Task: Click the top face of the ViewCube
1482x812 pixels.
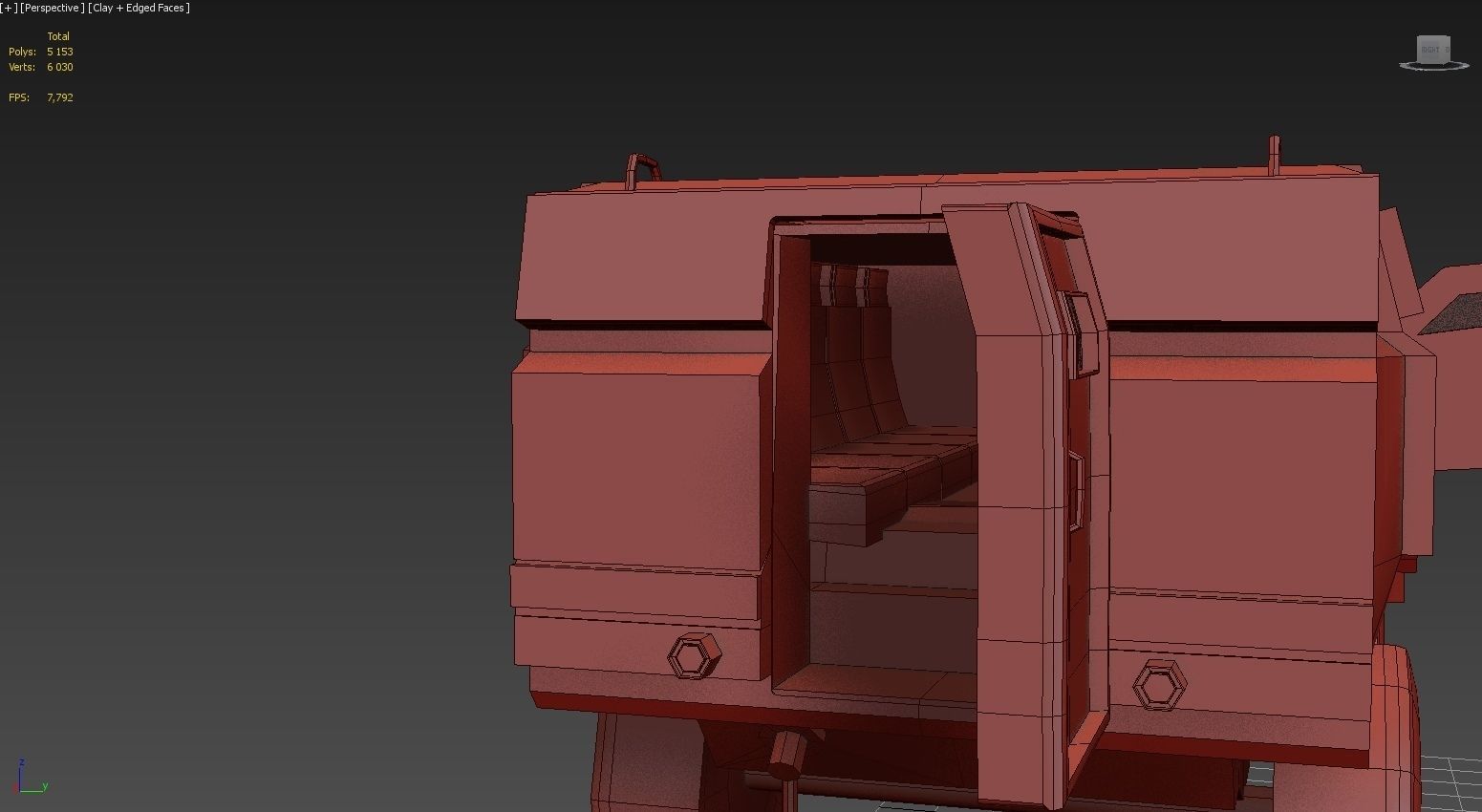Action: (x=1433, y=36)
